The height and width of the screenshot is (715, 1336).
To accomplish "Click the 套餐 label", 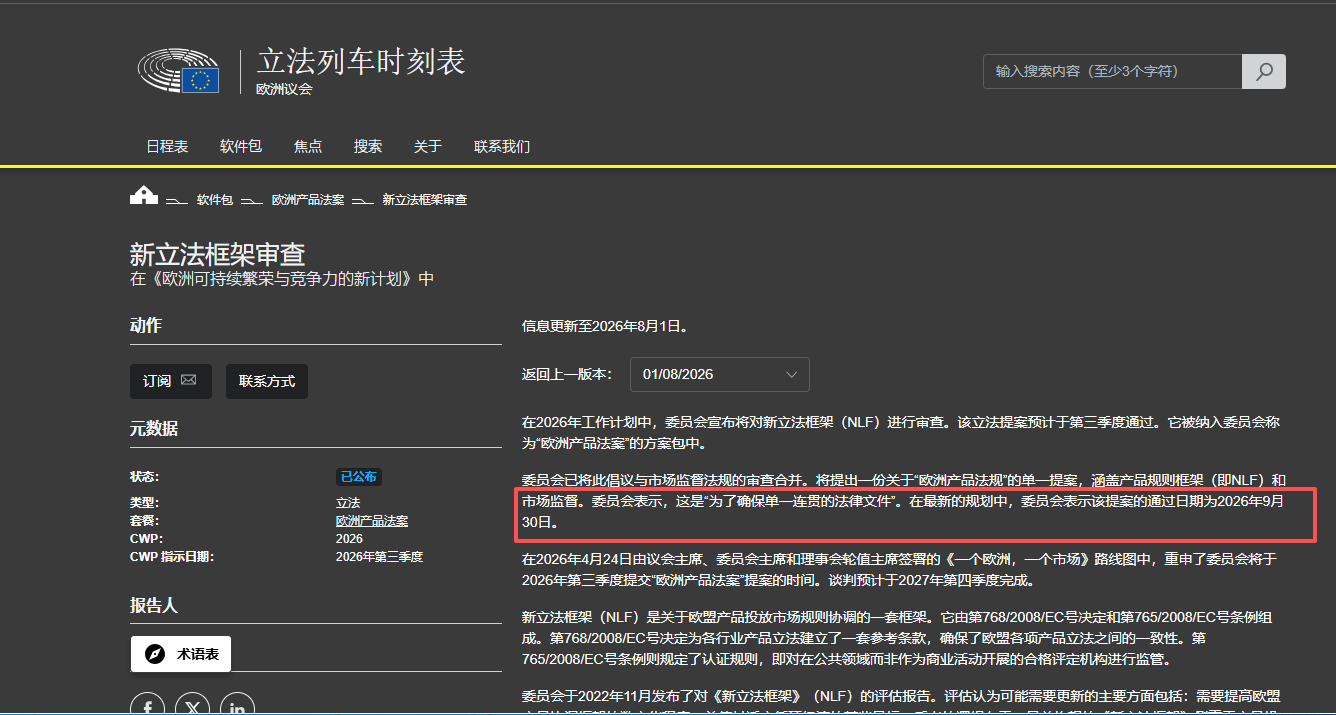I will (144, 521).
